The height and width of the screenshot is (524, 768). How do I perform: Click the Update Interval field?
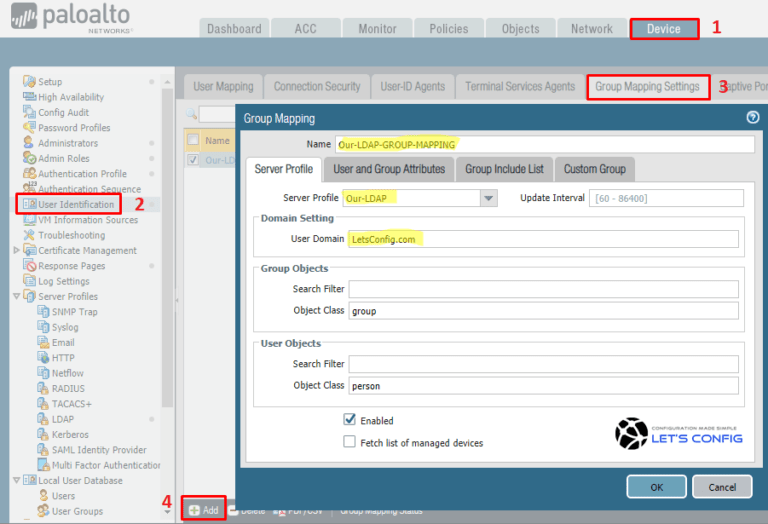[666, 198]
